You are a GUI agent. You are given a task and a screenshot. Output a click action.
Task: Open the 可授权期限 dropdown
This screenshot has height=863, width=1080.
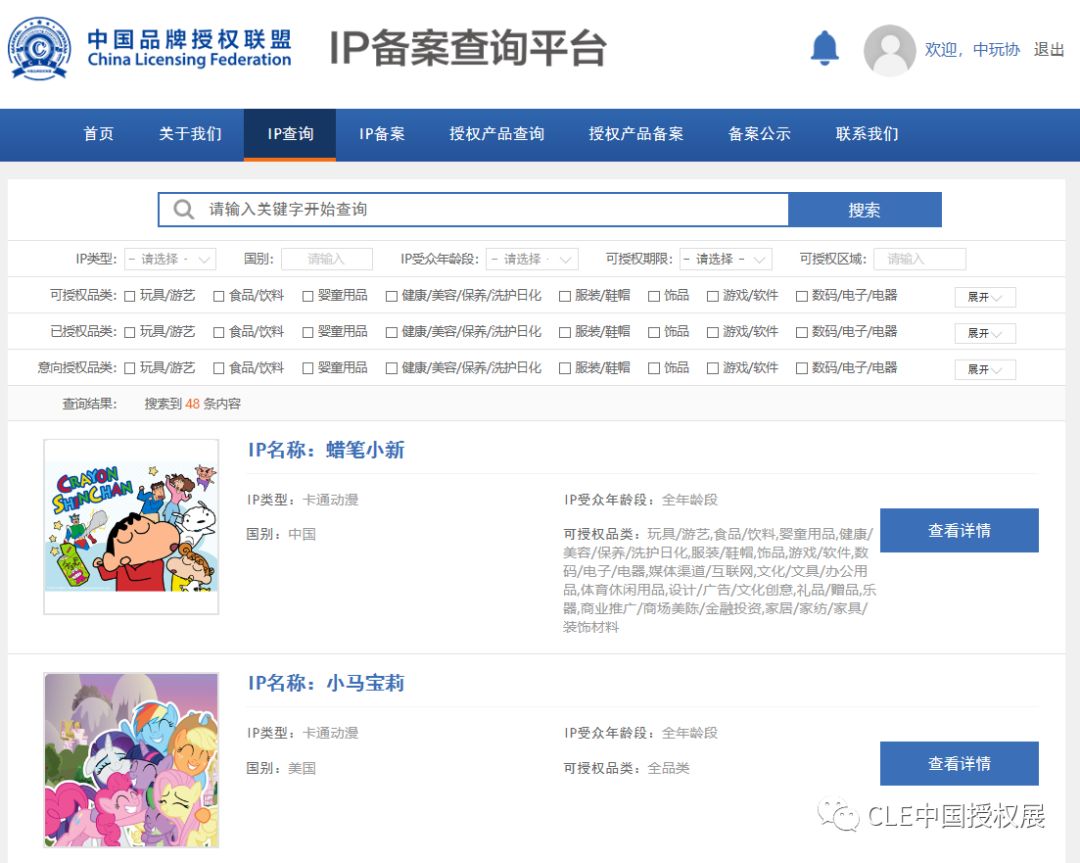725,259
